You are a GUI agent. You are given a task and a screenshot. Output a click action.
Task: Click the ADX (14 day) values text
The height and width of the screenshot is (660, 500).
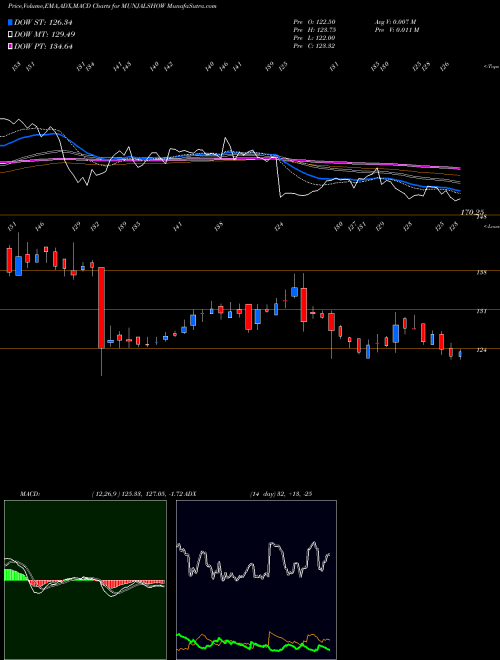coord(281,494)
